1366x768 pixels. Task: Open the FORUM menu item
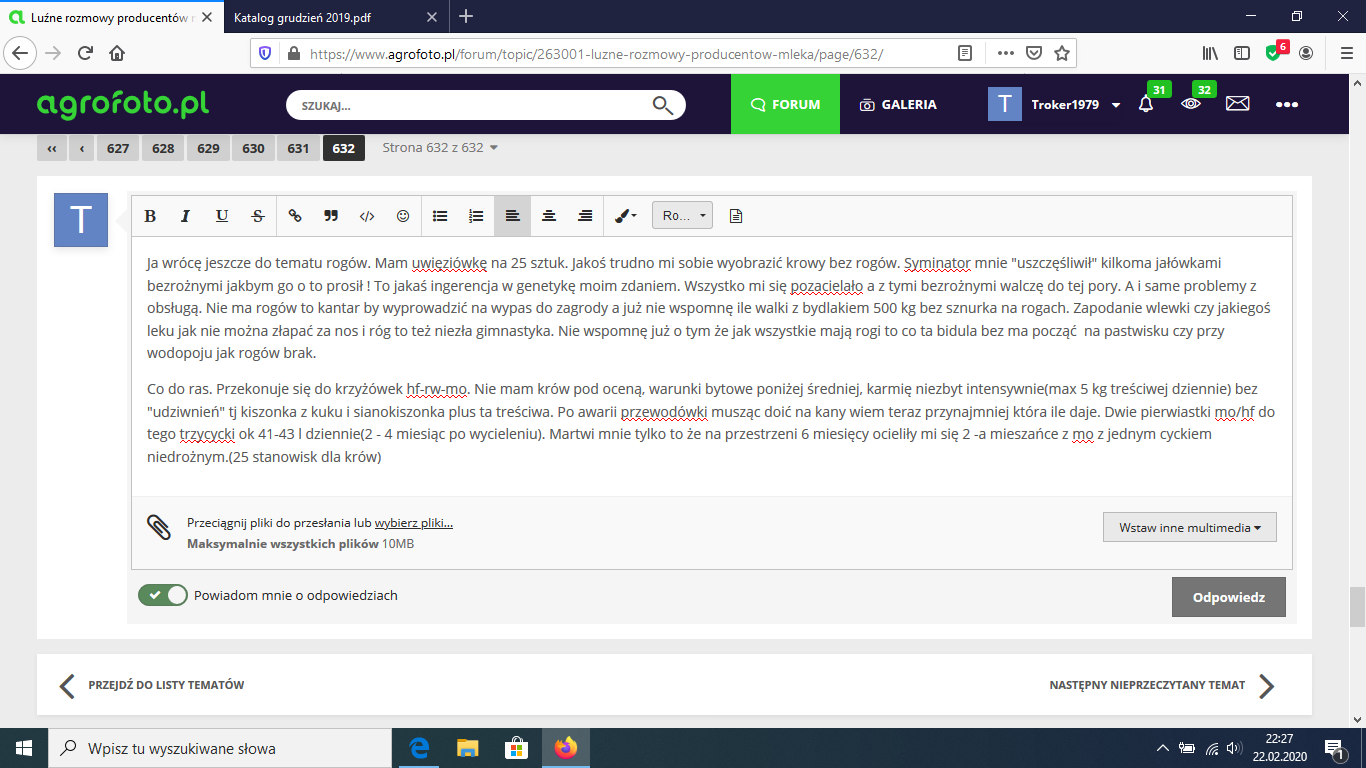785,104
